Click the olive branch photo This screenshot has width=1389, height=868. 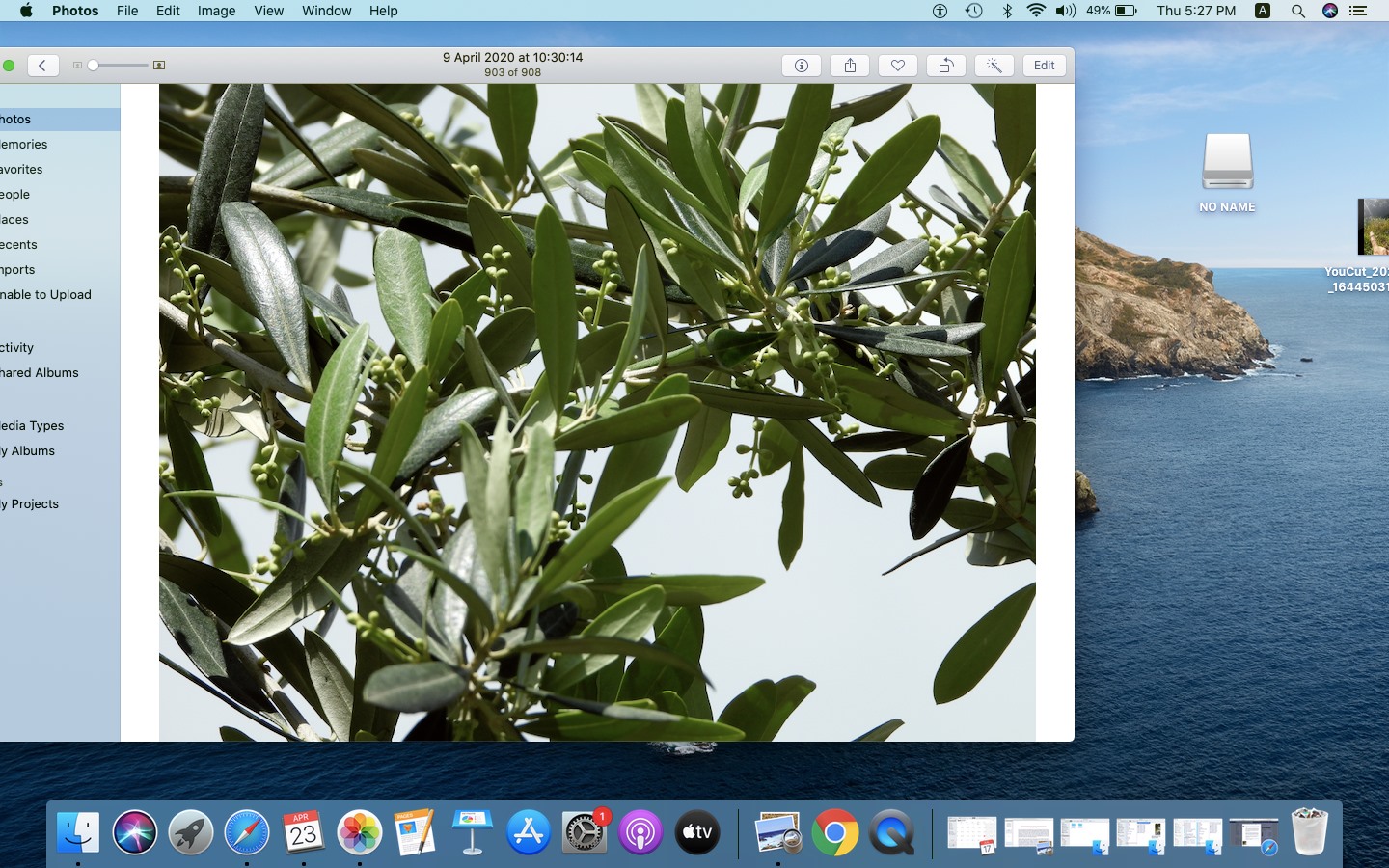597,412
